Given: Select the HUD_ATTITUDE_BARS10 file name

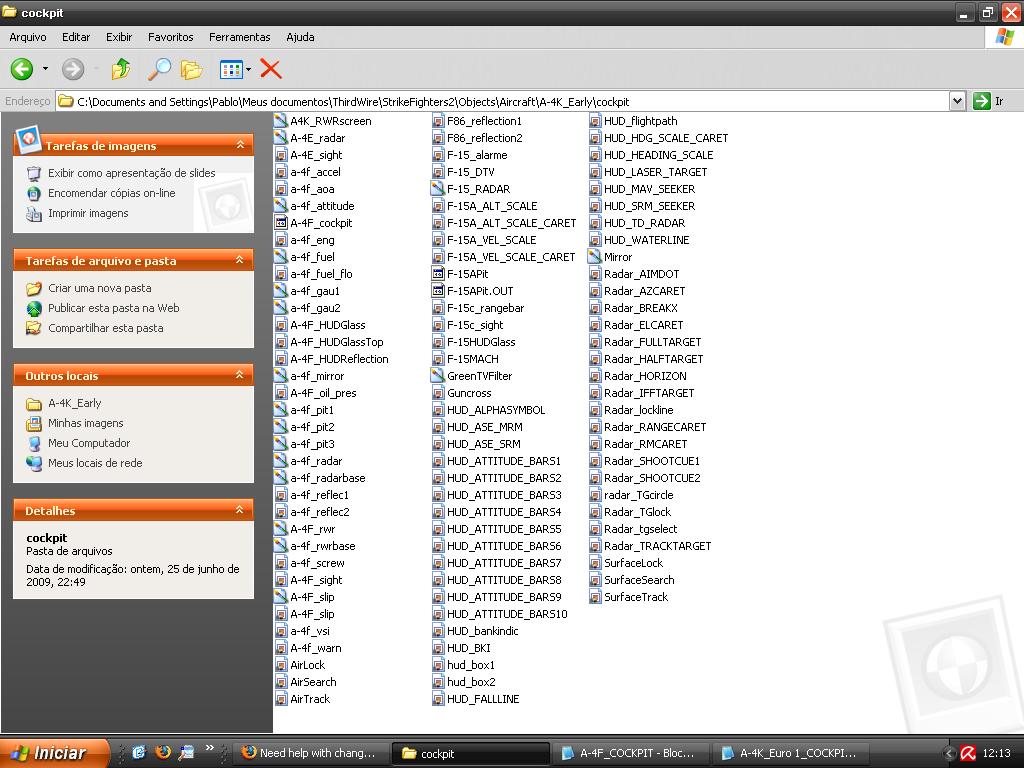Looking at the screenshot, I should 507,614.
